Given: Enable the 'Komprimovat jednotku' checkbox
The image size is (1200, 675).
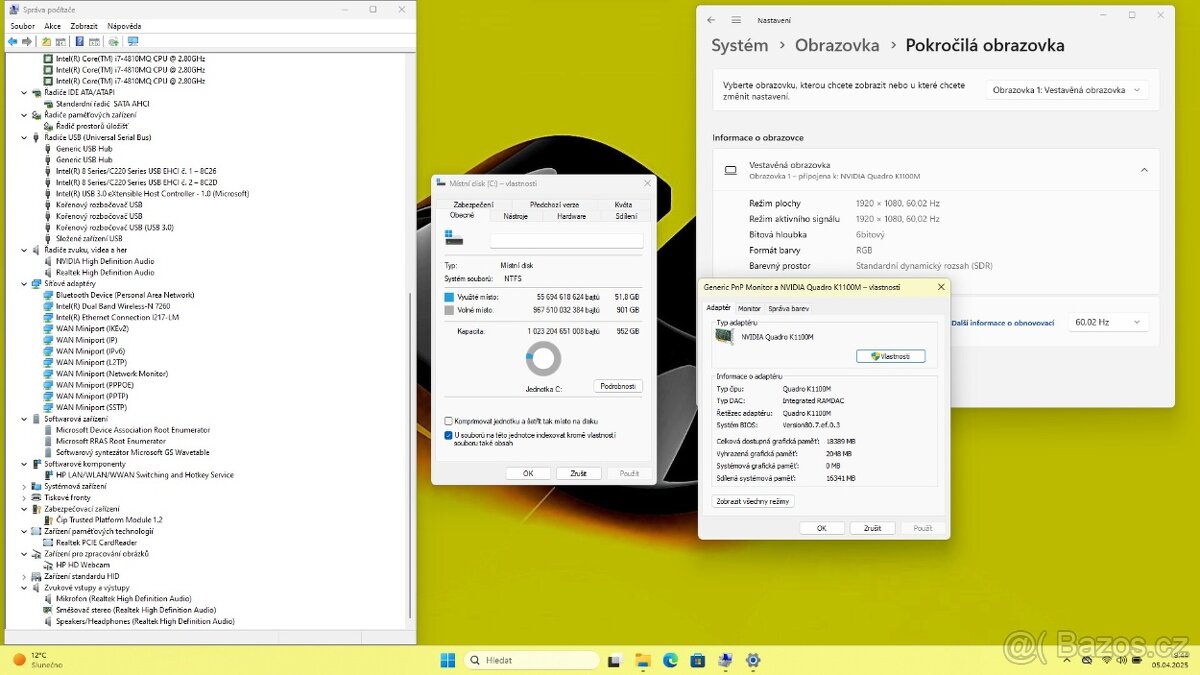Looking at the screenshot, I should click(449, 421).
